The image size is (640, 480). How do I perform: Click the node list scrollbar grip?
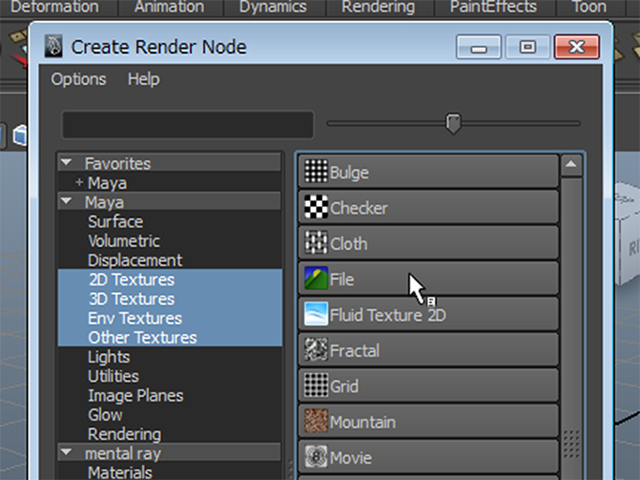coord(571,444)
